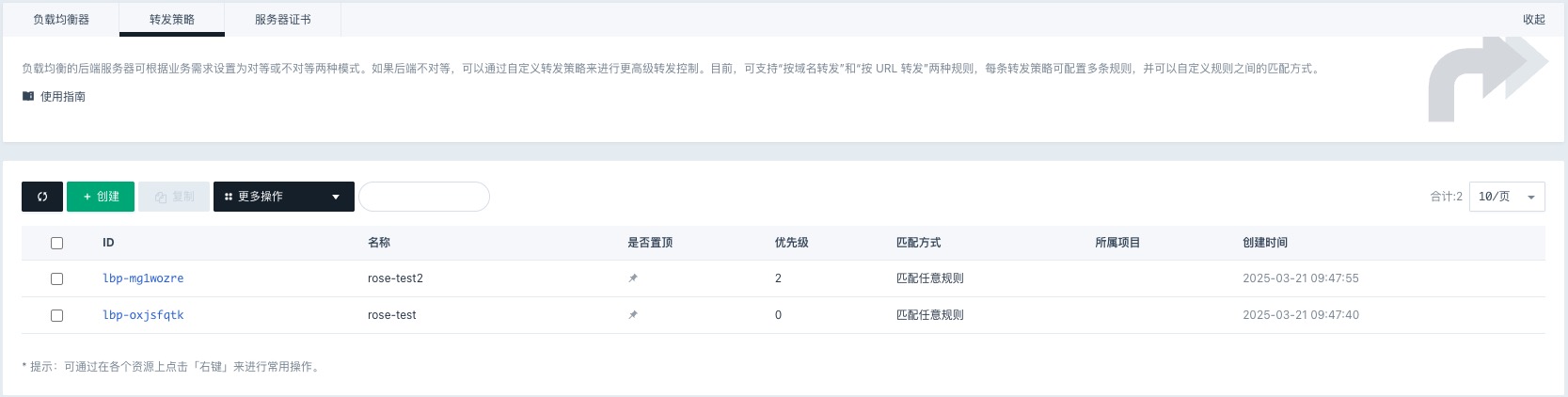Image resolution: width=1568 pixels, height=397 pixels.
Task: Click the search input field
Action: [x=424, y=197]
